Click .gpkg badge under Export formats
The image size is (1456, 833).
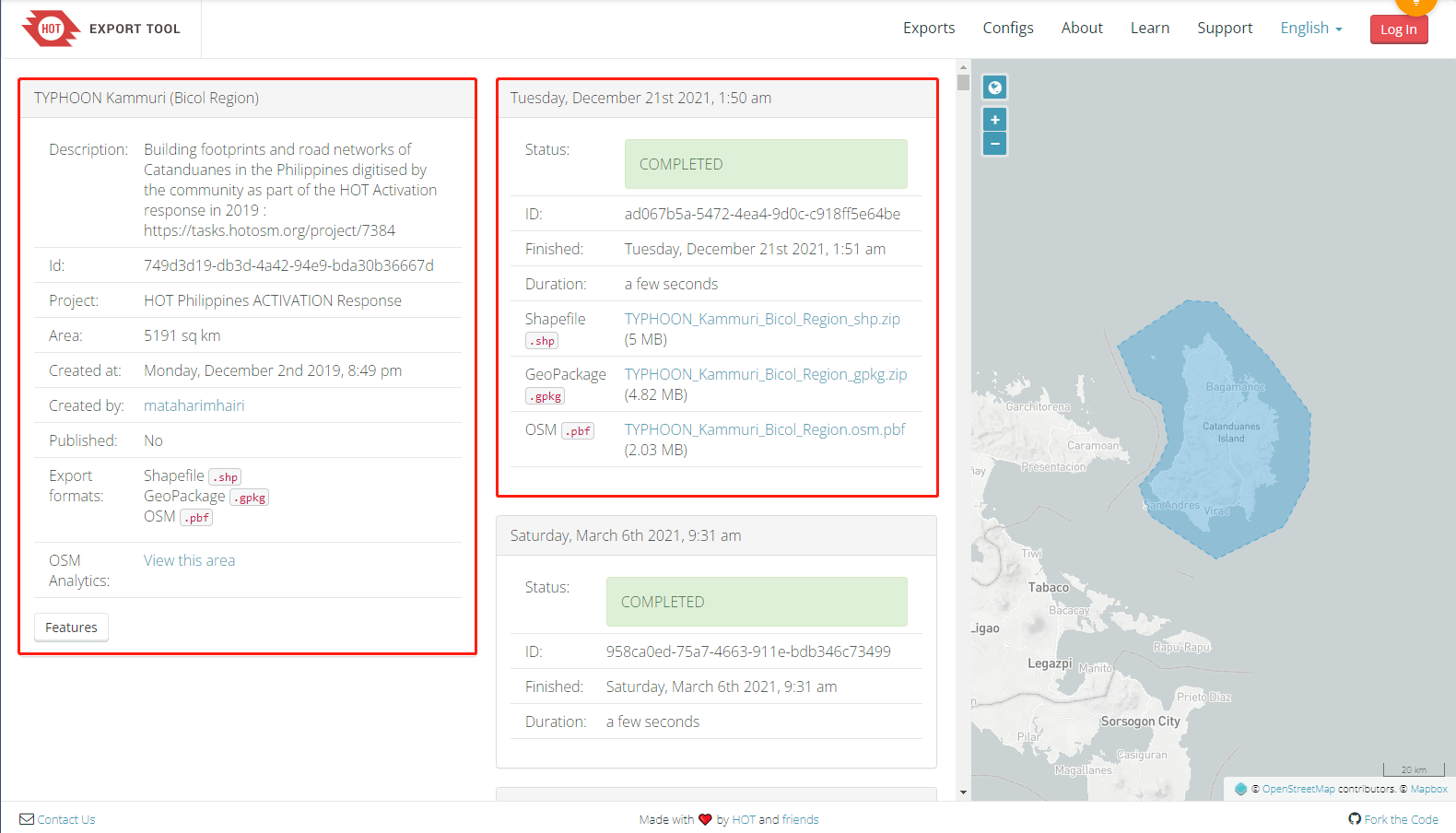coord(249,498)
